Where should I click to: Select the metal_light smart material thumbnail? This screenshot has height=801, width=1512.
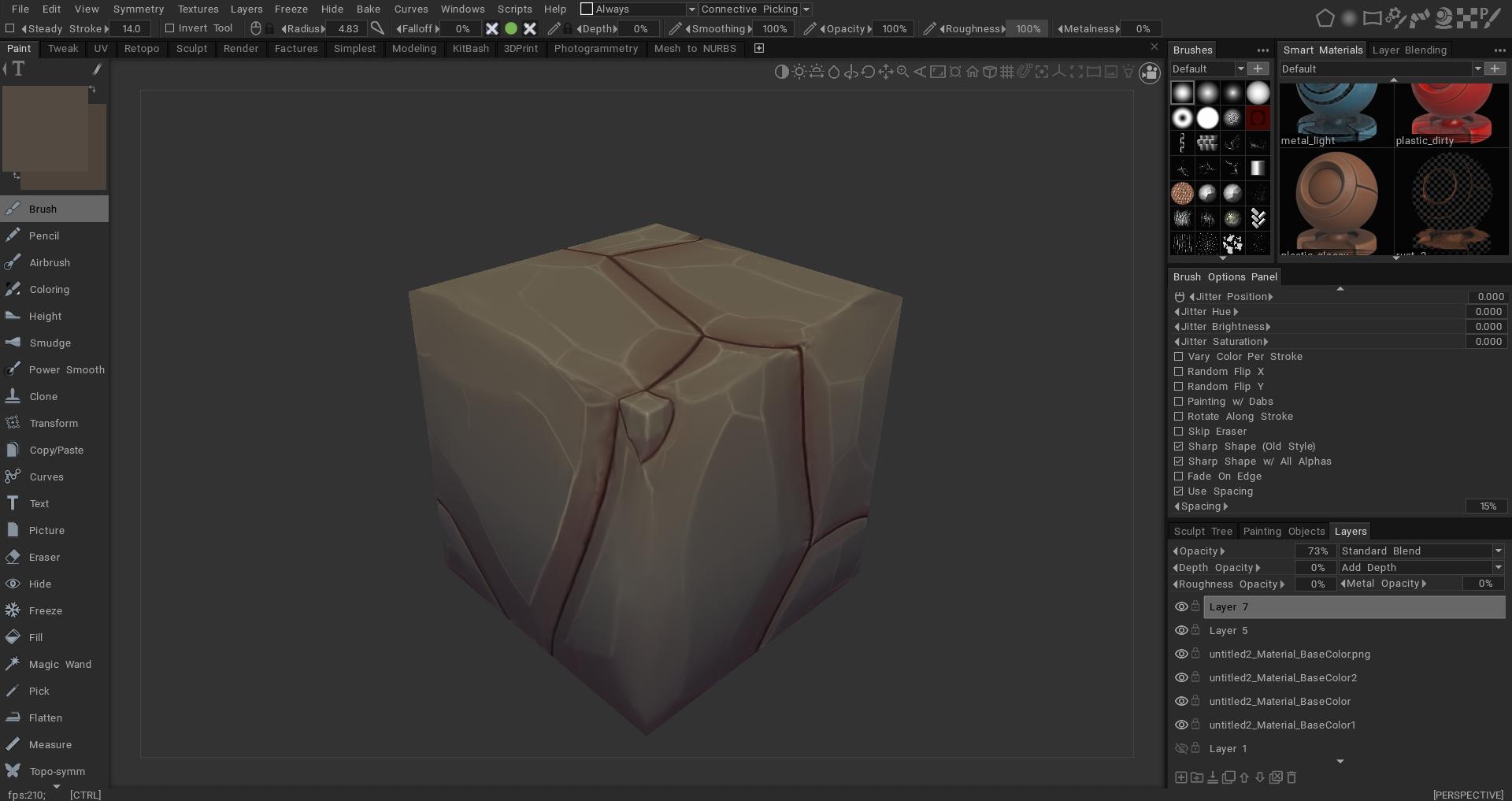click(1336, 114)
